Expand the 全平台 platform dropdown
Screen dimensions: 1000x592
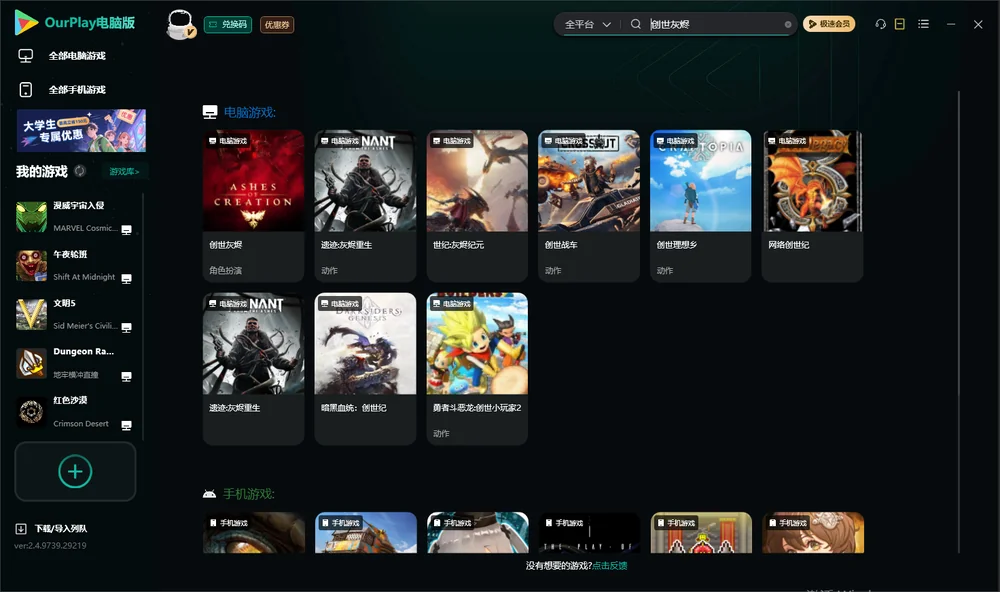(587, 24)
